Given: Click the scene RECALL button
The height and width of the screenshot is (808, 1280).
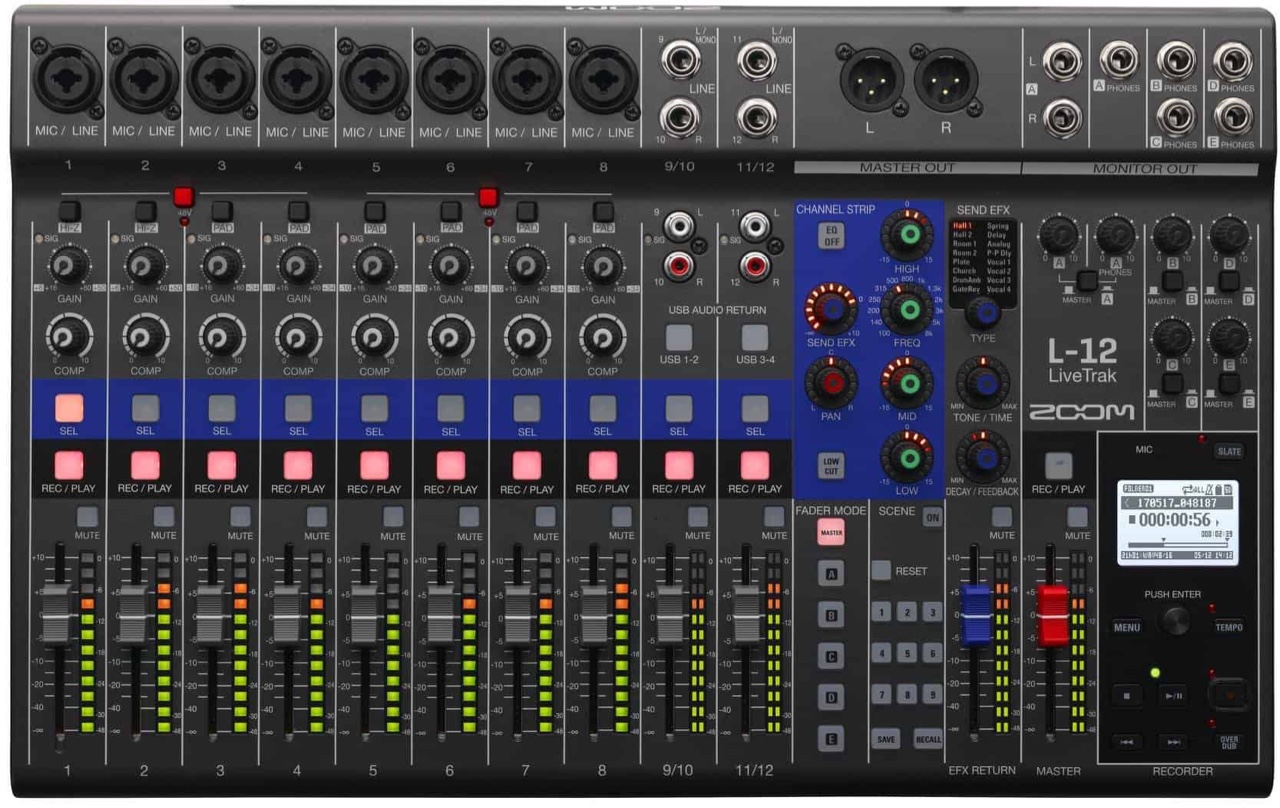Looking at the screenshot, I should (x=927, y=738).
